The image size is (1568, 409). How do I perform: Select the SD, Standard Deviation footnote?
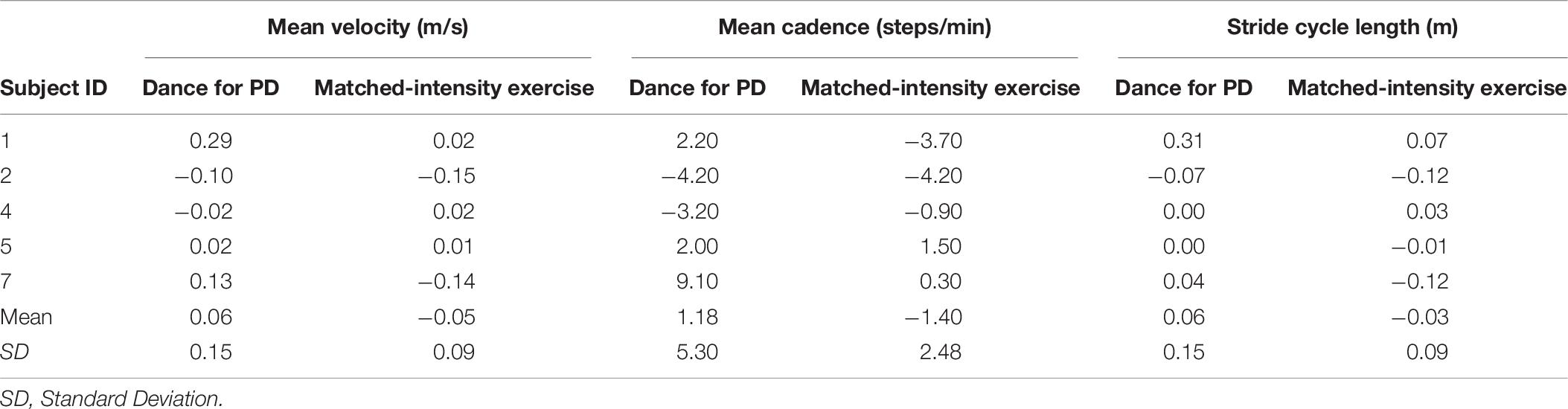click(112, 399)
